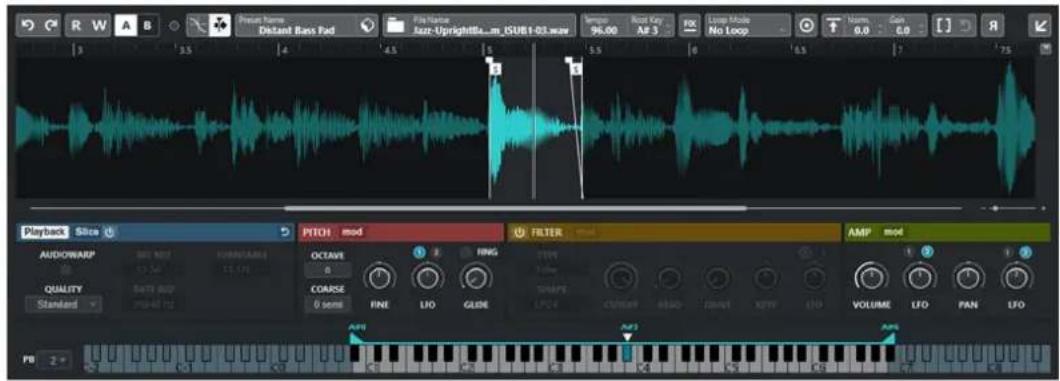Toggle the FILTER section power button
The image size is (1060, 381).
tap(520, 232)
